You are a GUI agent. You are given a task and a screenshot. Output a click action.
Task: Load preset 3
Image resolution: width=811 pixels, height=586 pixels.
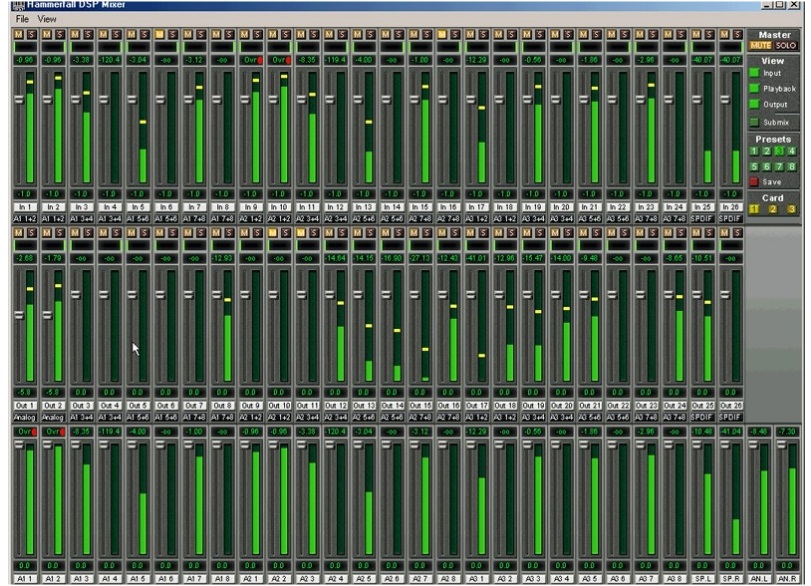(779, 152)
